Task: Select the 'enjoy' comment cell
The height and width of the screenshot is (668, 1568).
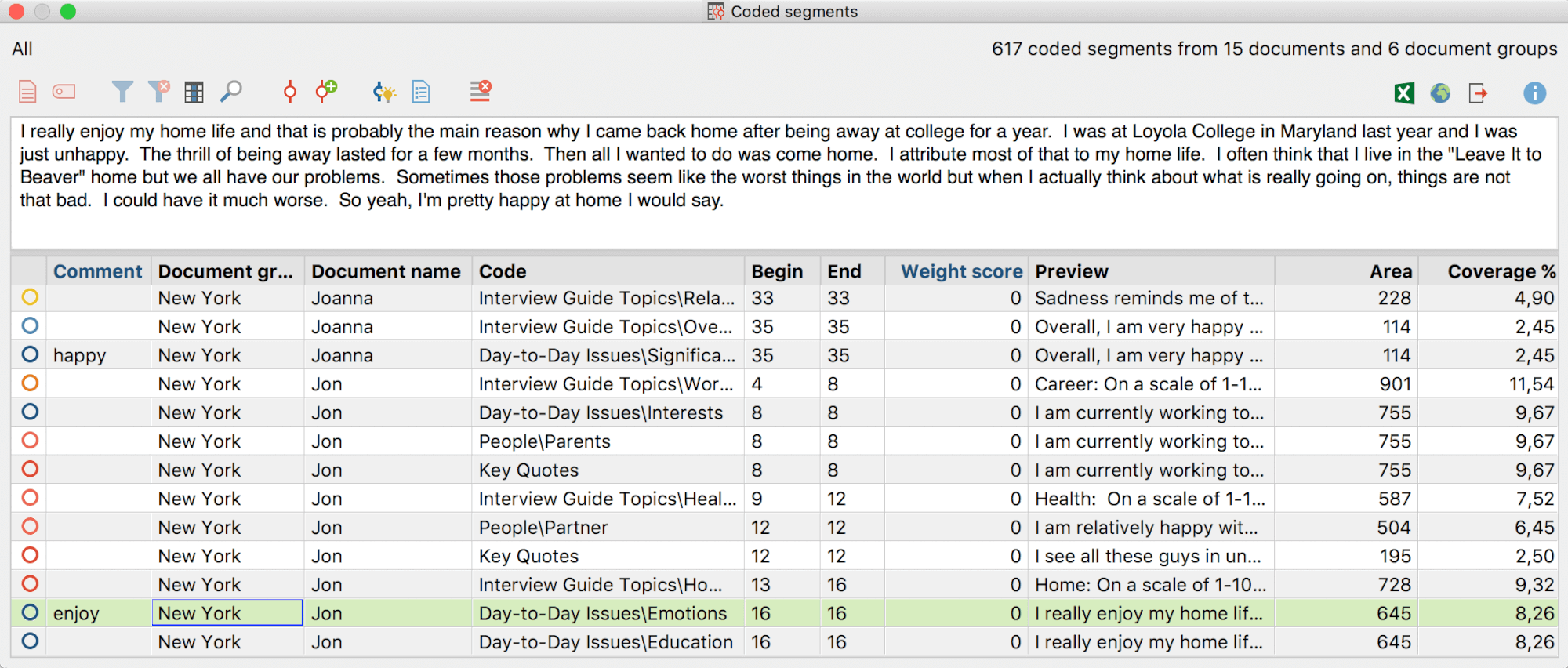Action: 98,613
